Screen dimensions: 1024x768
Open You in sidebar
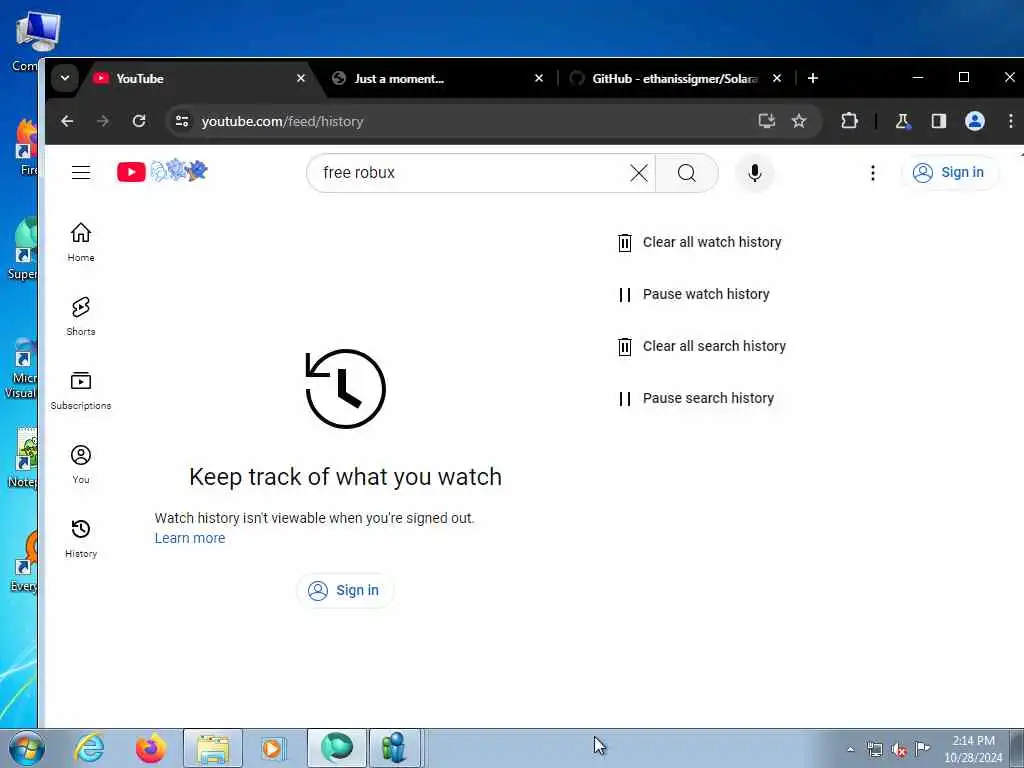click(x=81, y=464)
